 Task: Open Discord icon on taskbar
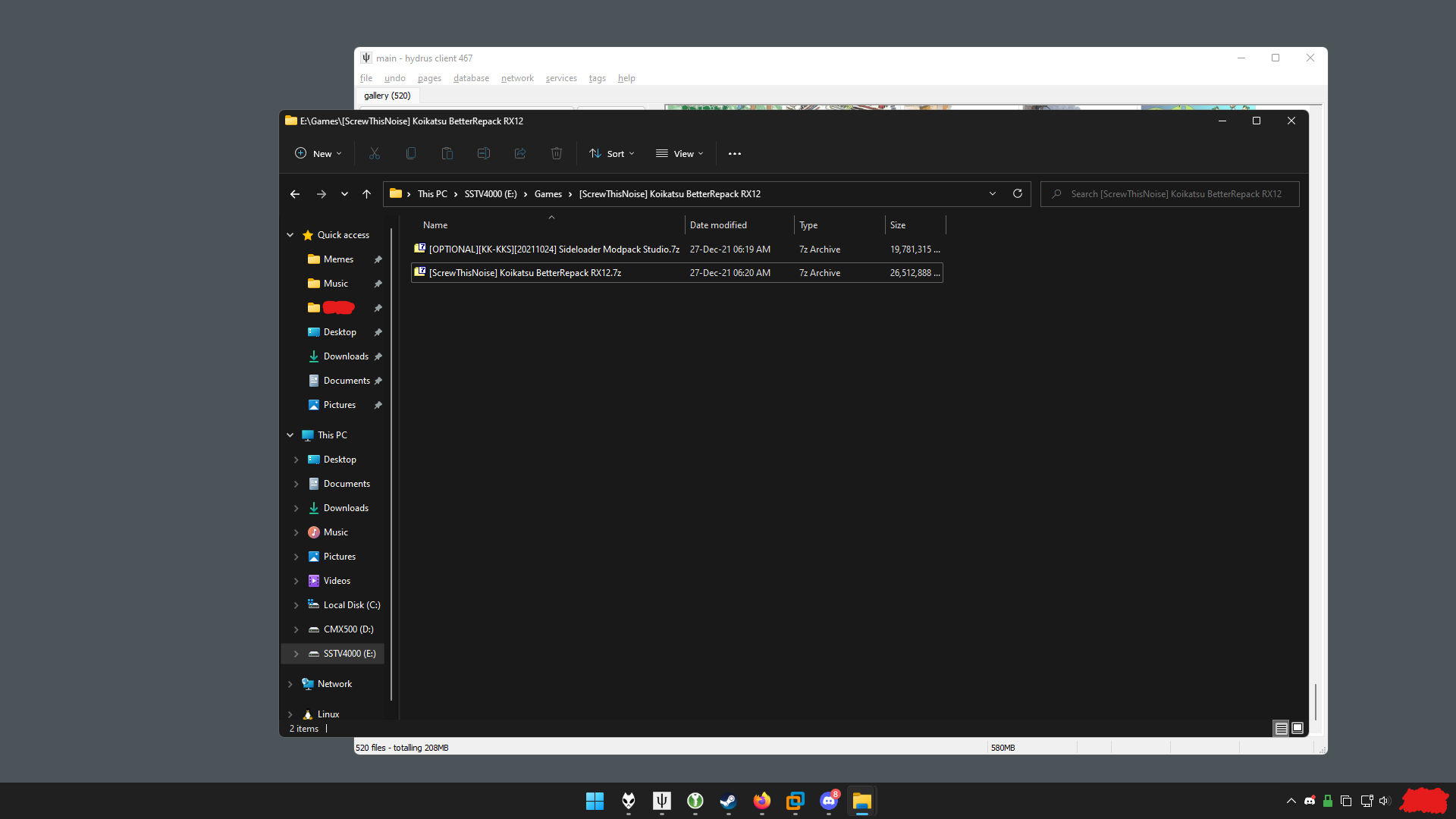coord(829,801)
